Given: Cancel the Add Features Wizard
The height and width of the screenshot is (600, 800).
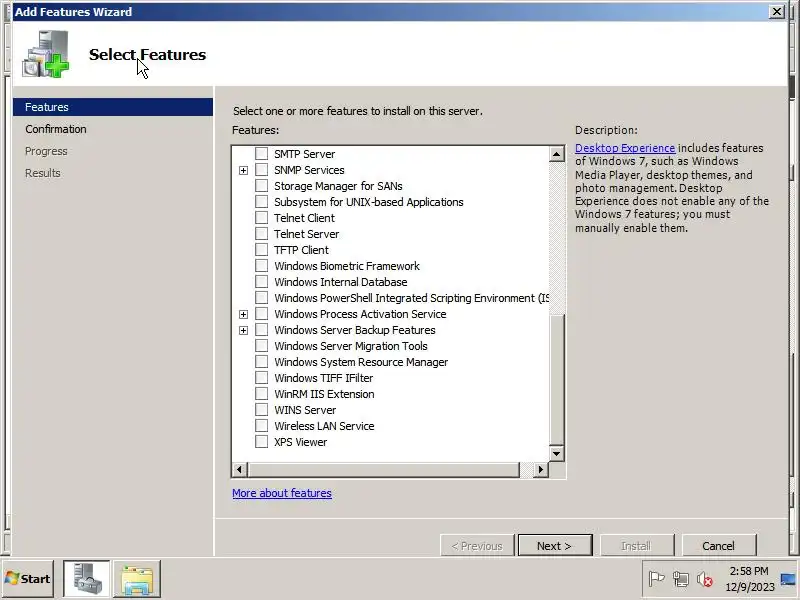Looking at the screenshot, I should point(719,545).
